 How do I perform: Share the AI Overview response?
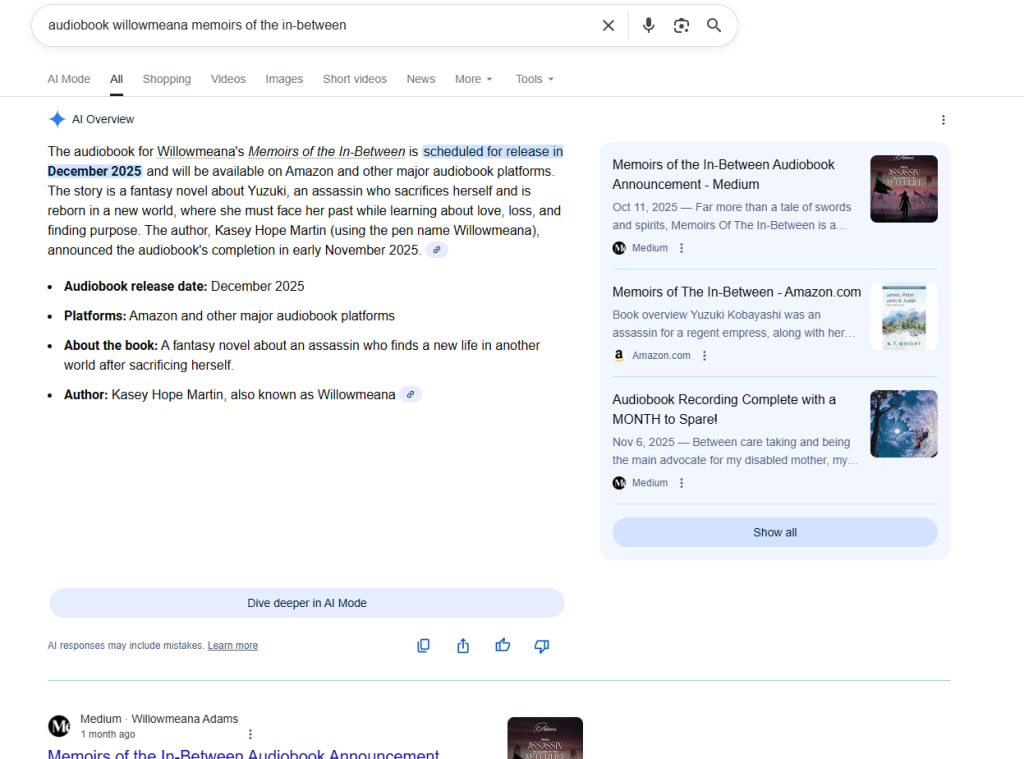click(463, 645)
